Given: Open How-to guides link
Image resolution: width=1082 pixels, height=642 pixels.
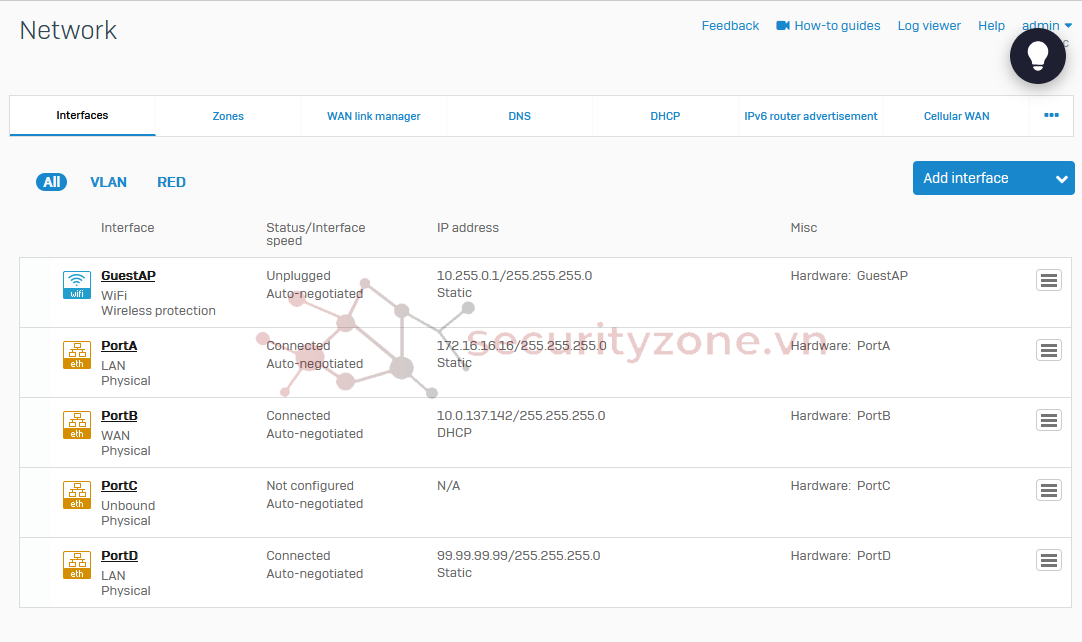Looking at the screenshot, I should 828,26.
